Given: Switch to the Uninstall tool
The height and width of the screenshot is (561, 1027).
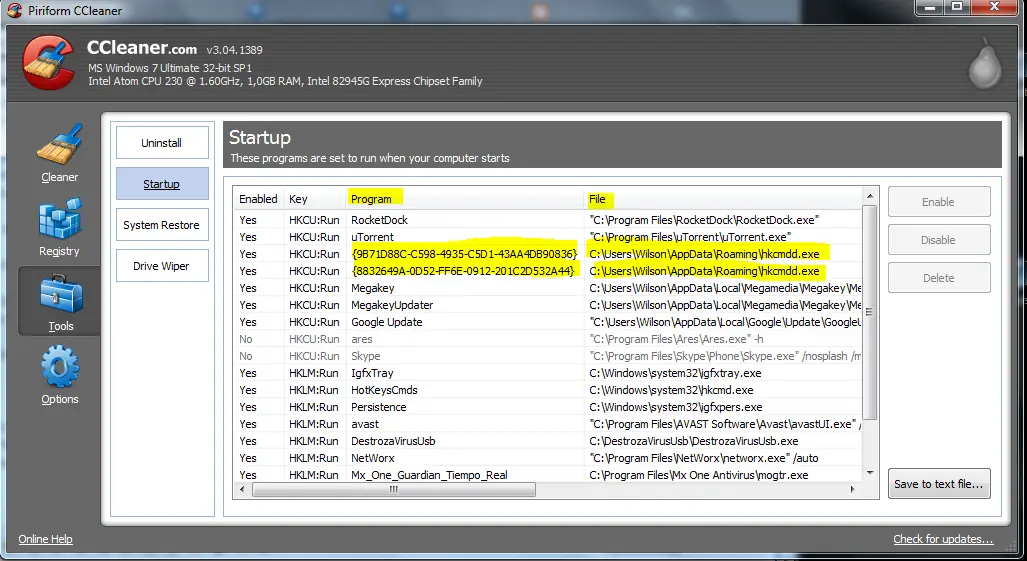Looking at the screenshot, I should click(x=162, y=143).
